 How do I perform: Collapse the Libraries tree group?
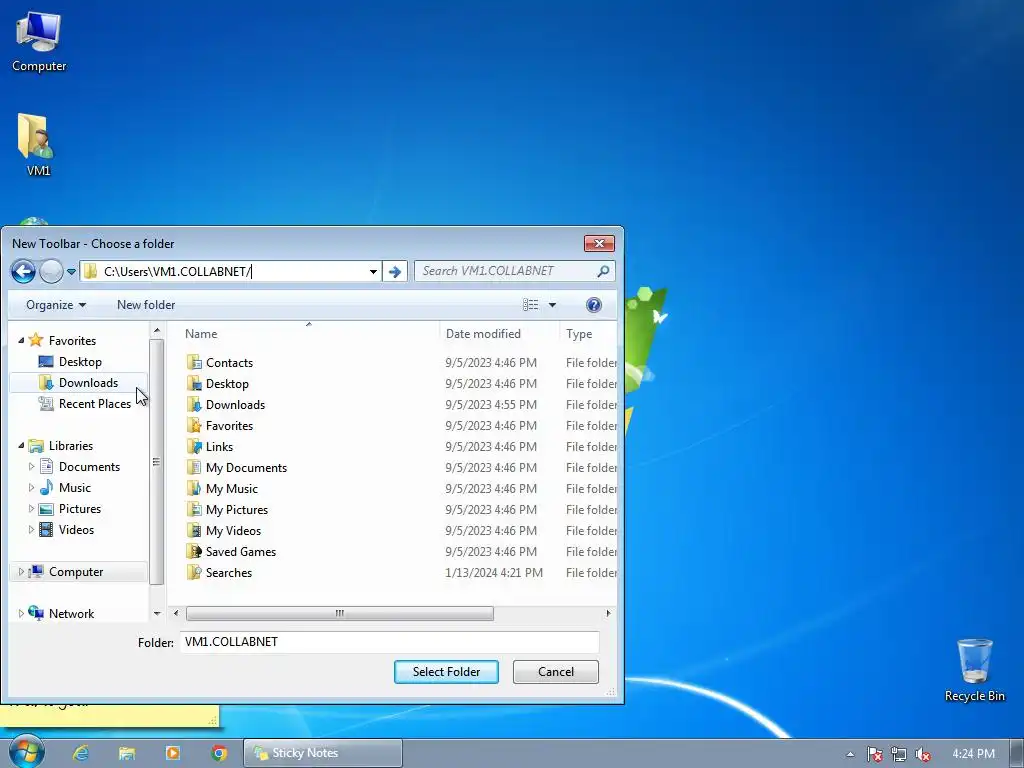21,445
